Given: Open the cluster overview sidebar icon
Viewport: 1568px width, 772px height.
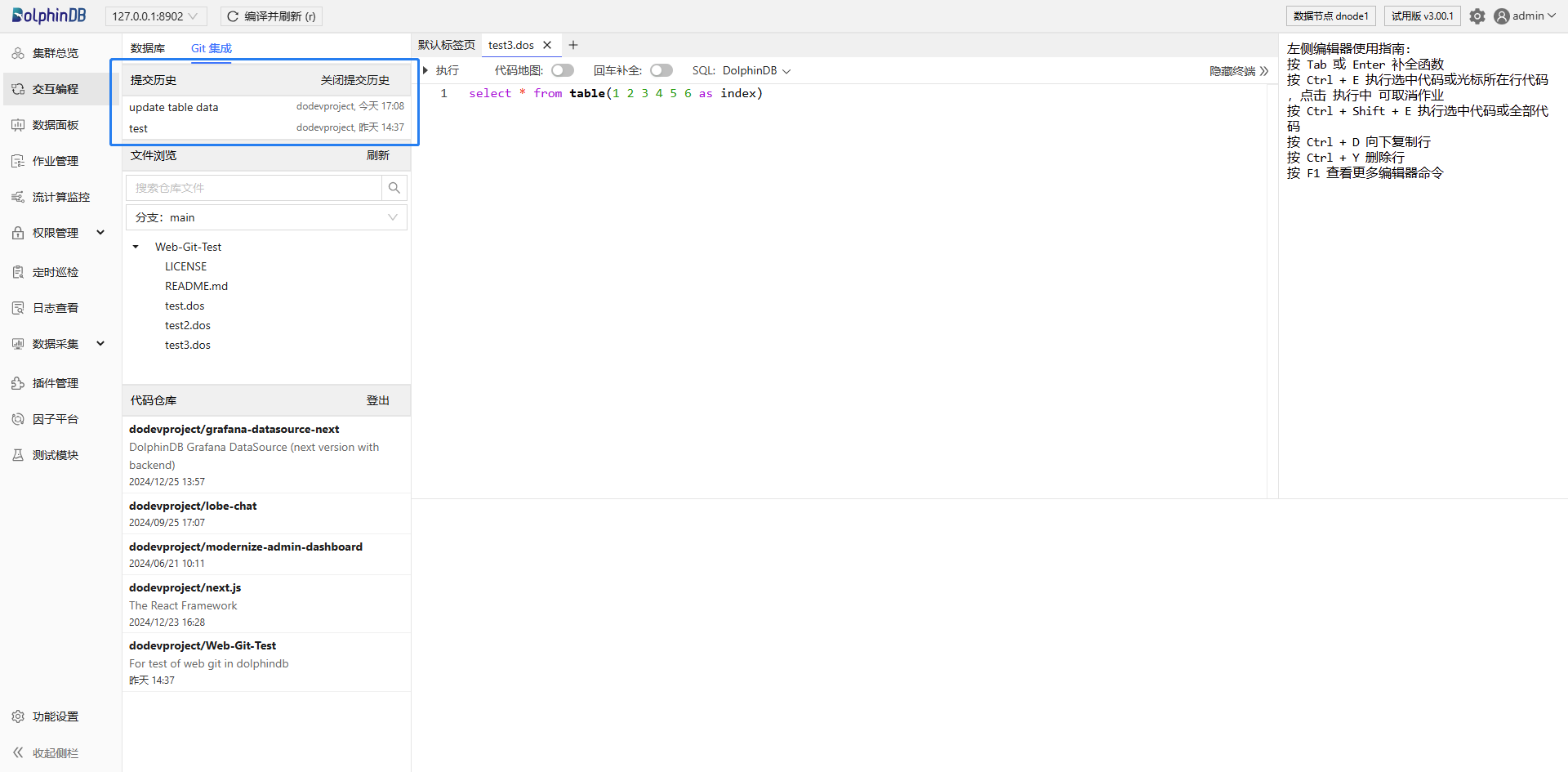Looking at the screenshot, I should click(x=18, y=53).
